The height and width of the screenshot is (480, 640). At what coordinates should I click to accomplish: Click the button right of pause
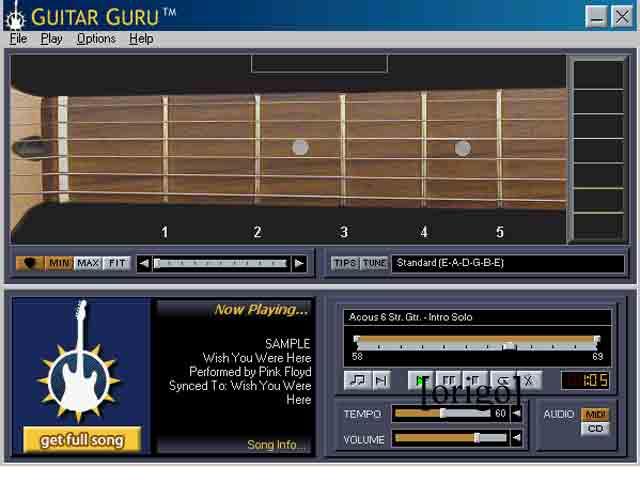coord(474,381)
